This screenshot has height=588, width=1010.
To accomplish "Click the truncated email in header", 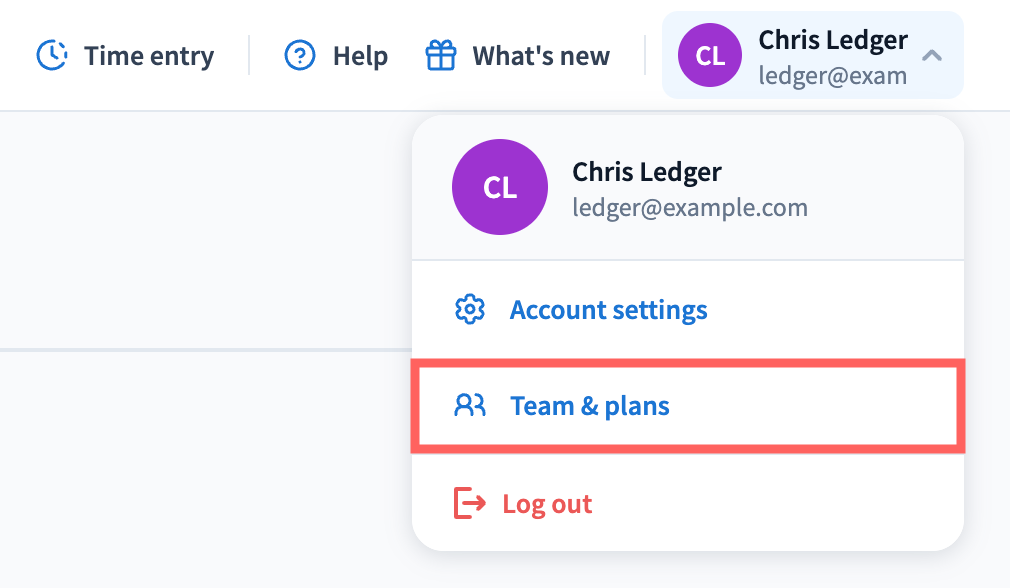I will pos(833,76).
